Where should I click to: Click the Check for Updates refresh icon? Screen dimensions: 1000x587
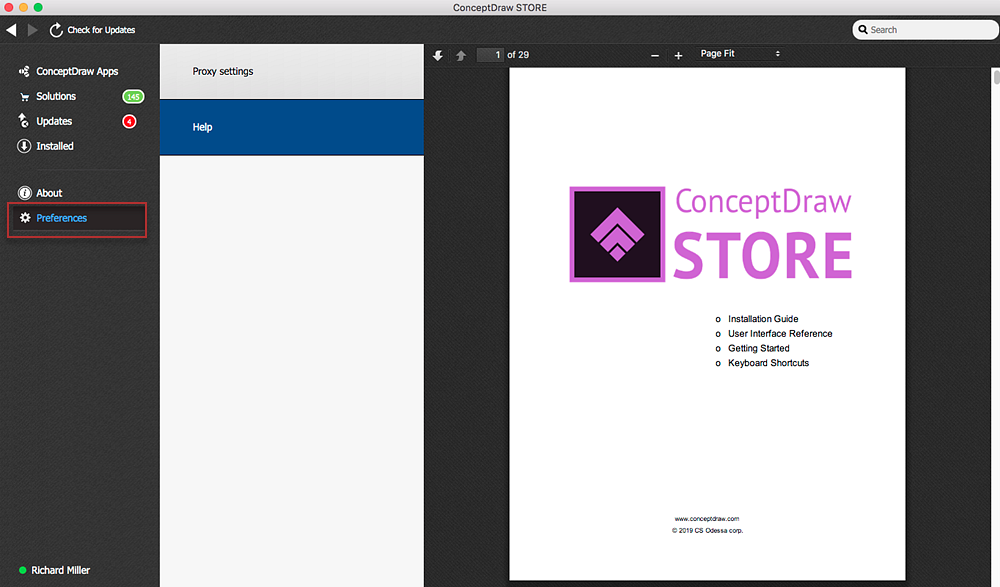point(56,30)
